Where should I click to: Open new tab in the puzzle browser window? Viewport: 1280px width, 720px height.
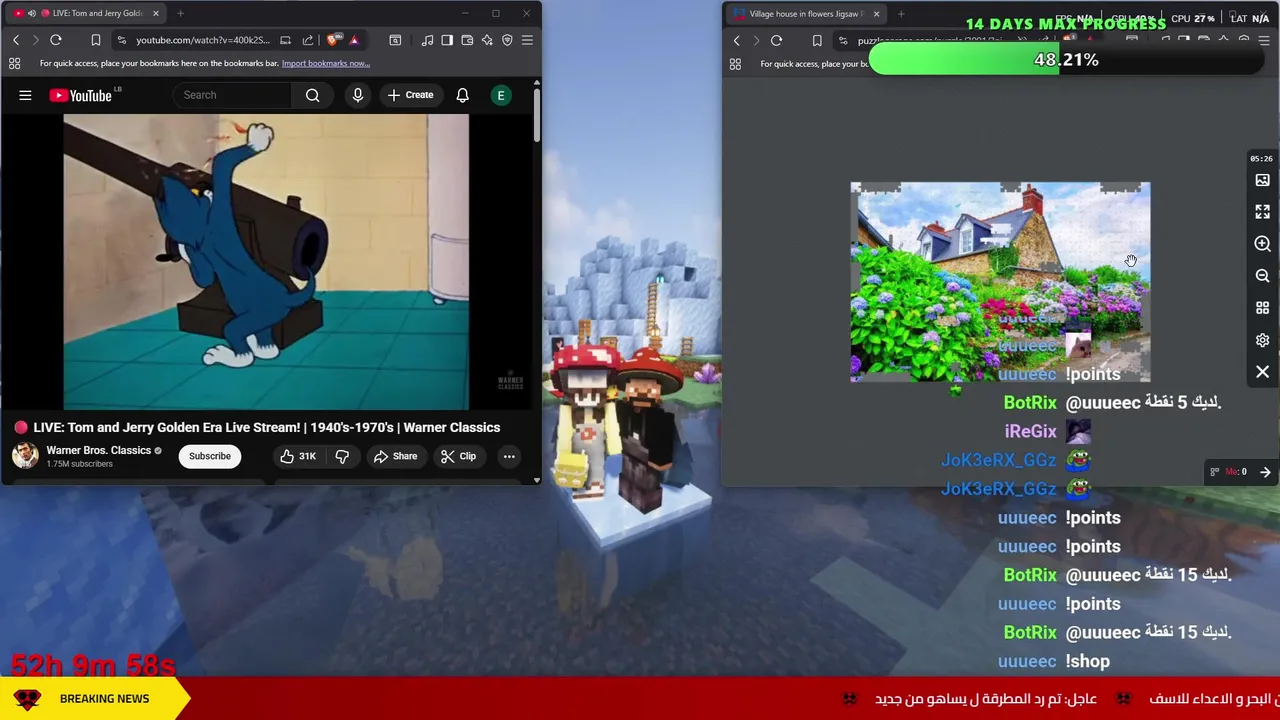point(901,14)
